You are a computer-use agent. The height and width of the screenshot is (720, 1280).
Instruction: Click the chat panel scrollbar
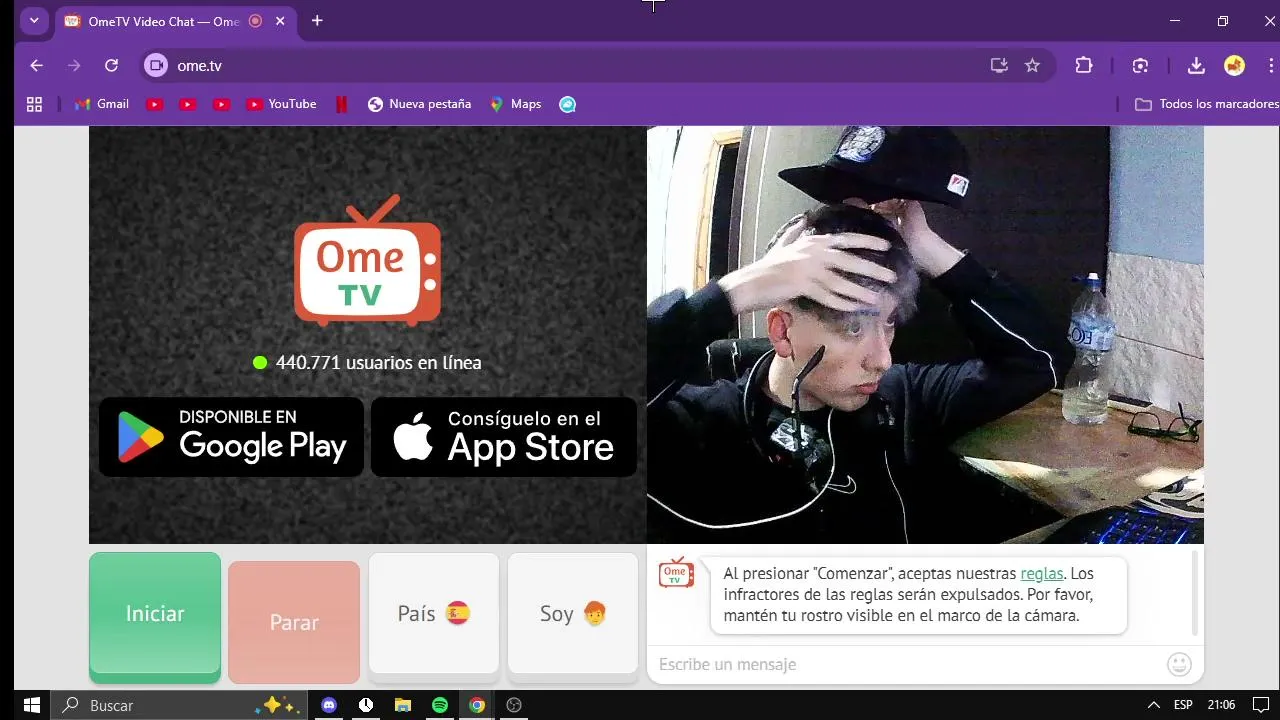tap(1195, 593)
